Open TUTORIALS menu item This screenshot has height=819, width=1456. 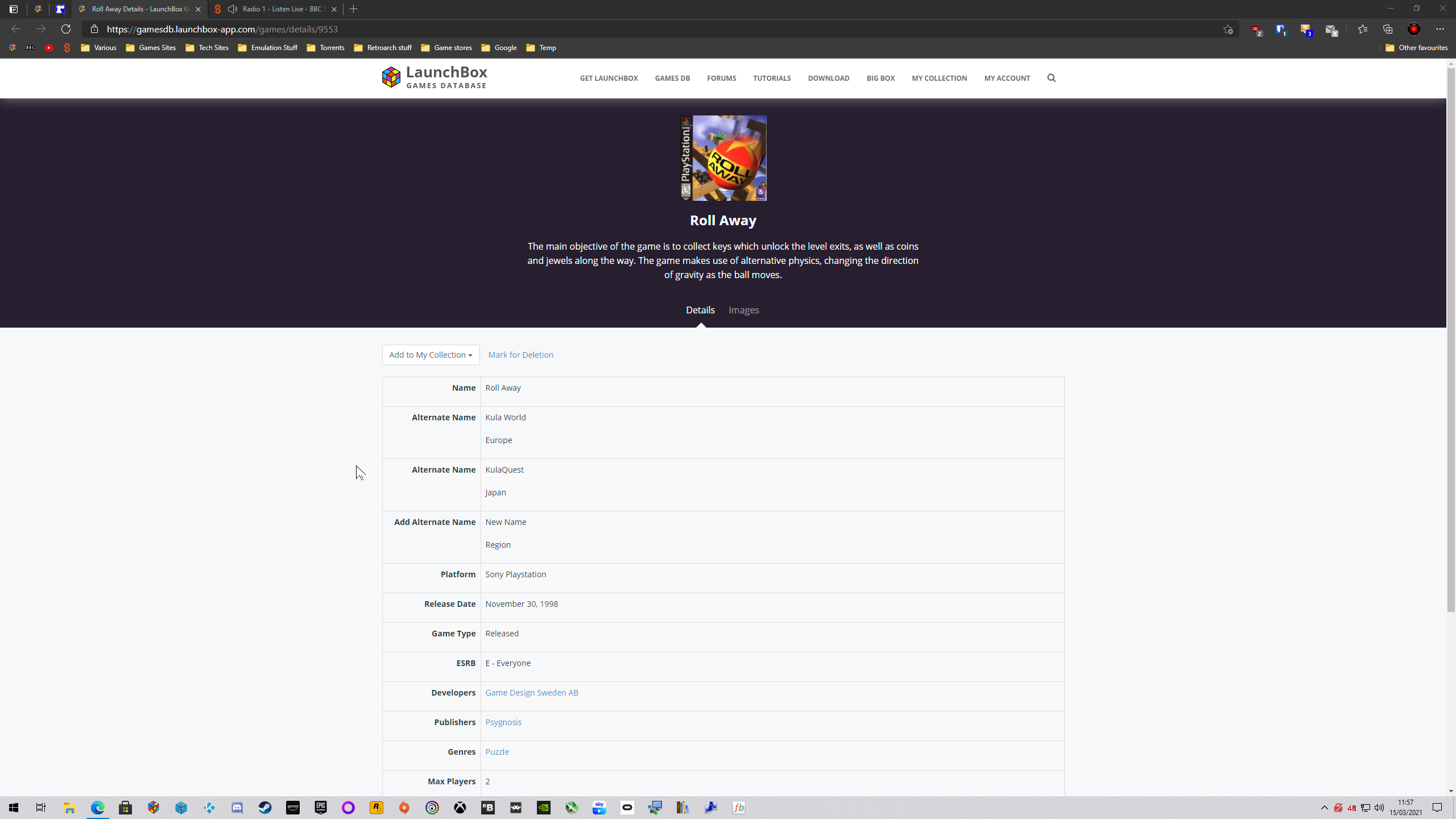coord(772,78)
